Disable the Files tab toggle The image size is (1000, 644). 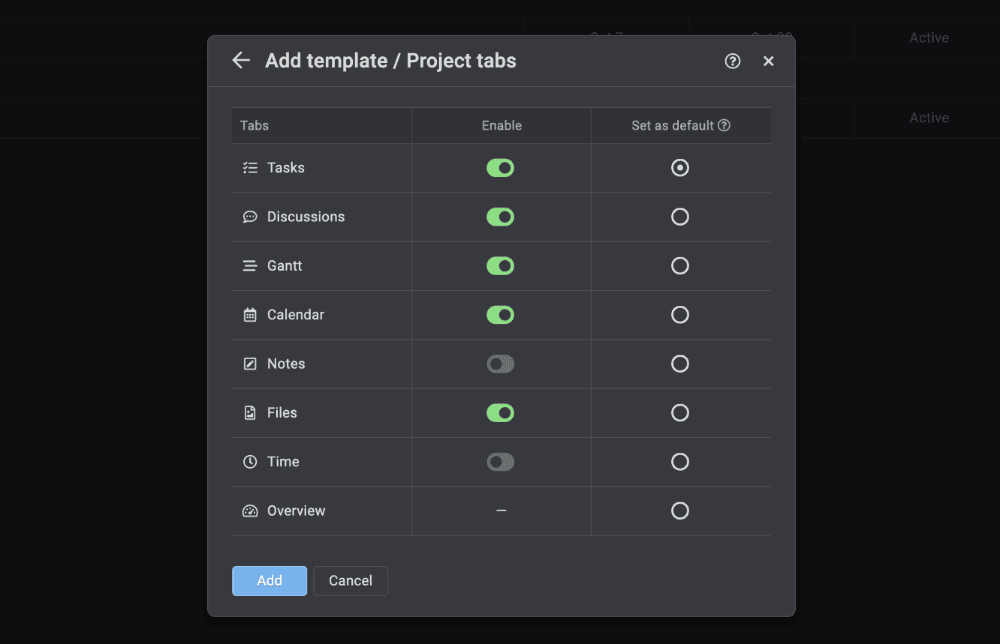501,413
